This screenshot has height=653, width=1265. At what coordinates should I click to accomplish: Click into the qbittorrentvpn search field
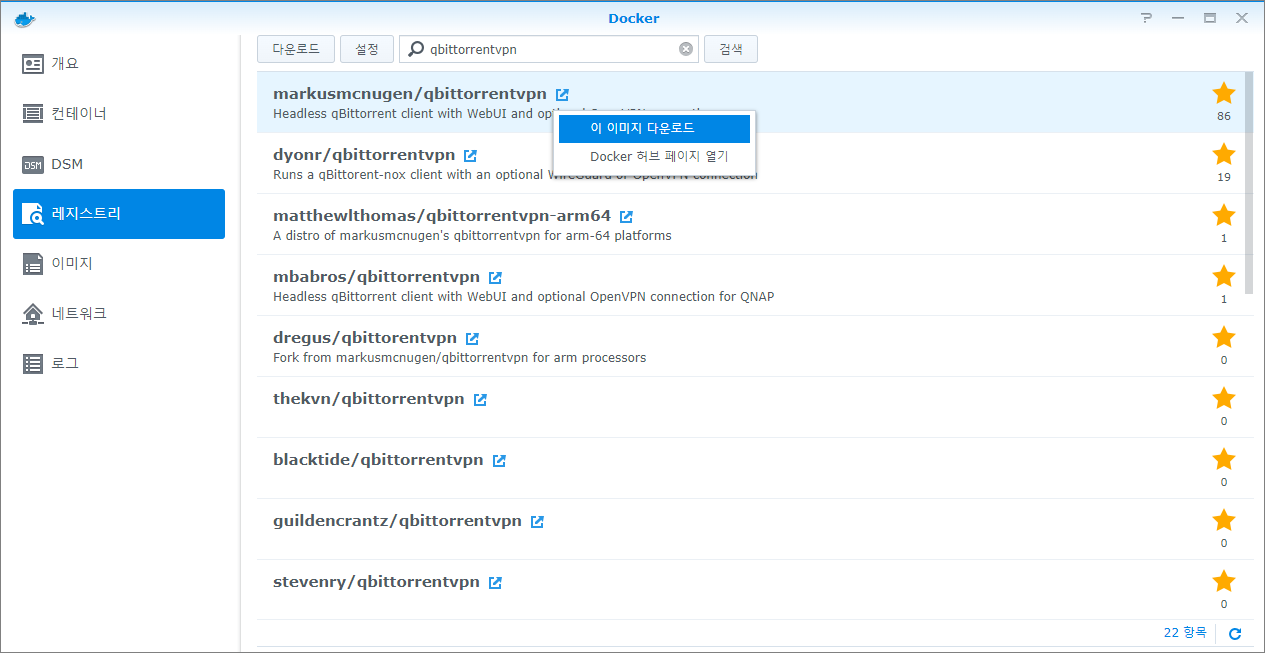550,49
